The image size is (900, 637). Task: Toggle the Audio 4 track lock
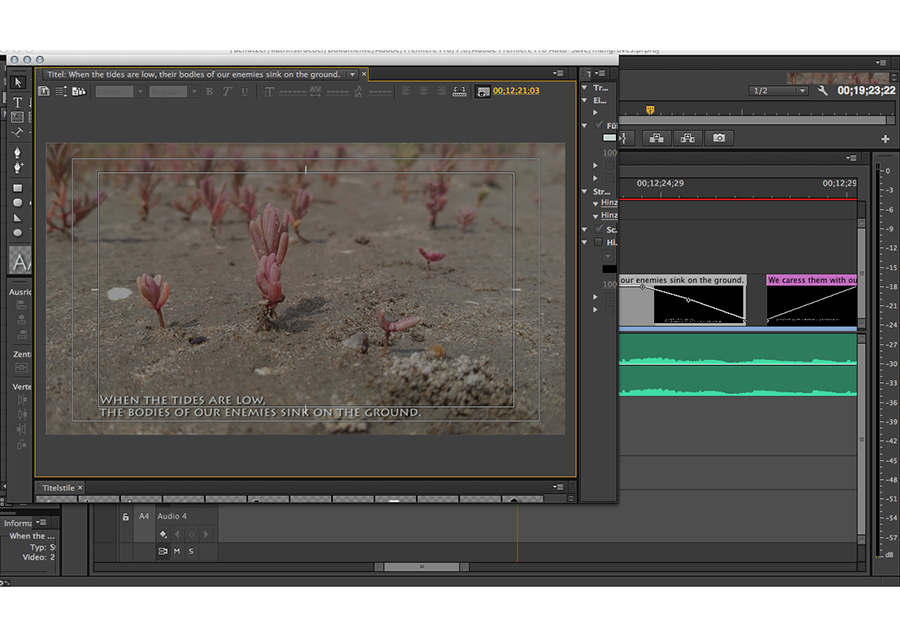[x=126, y=517]
